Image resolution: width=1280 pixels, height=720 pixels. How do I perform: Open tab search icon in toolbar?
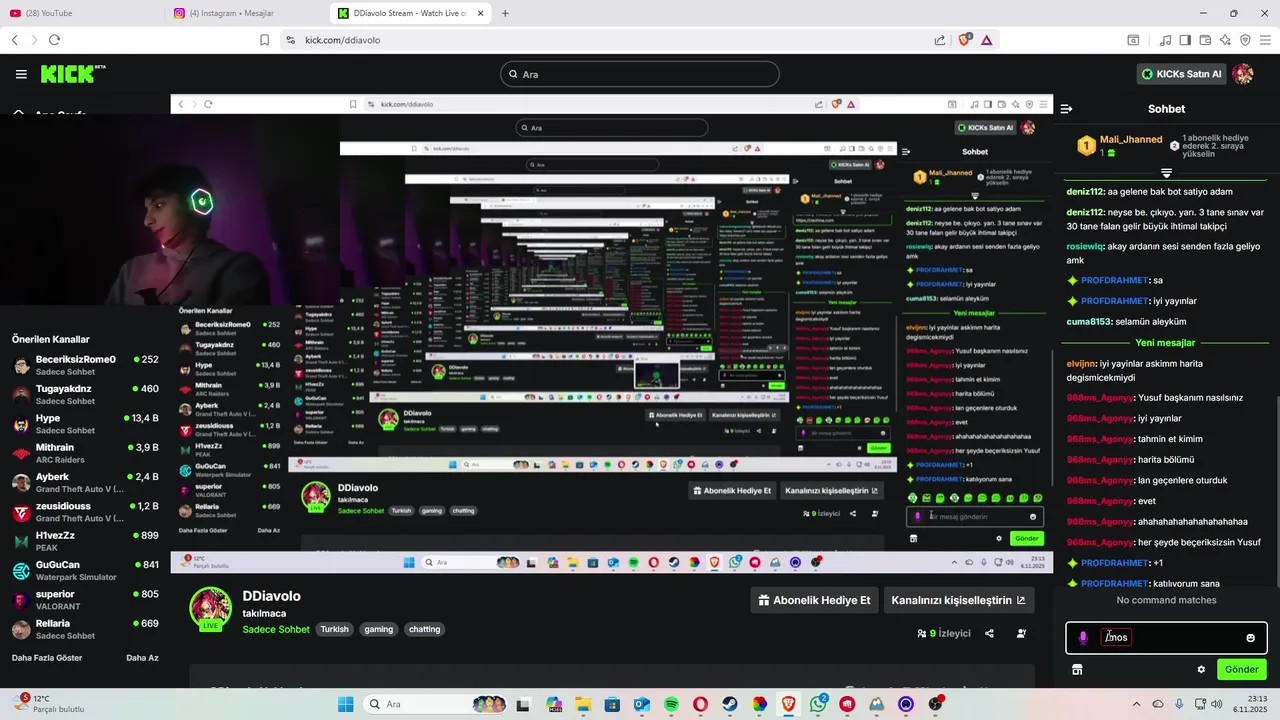1133,40
